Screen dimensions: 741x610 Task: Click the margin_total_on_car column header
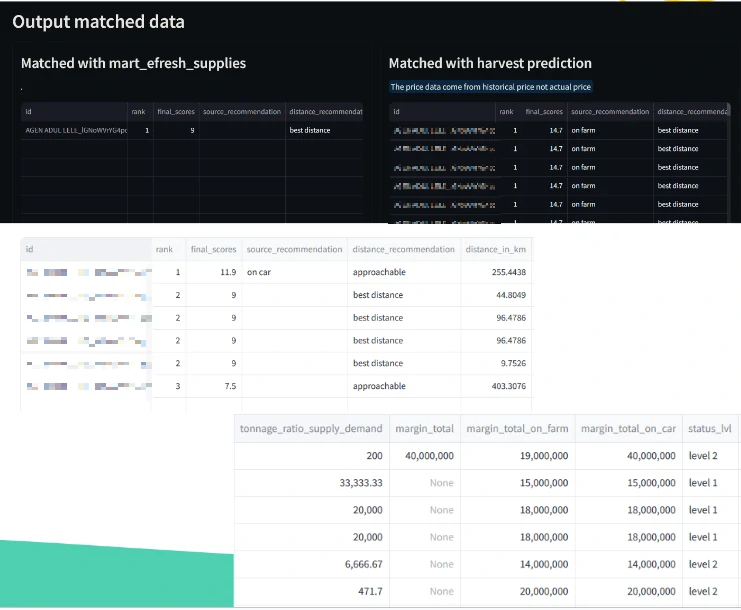point(629,429)
